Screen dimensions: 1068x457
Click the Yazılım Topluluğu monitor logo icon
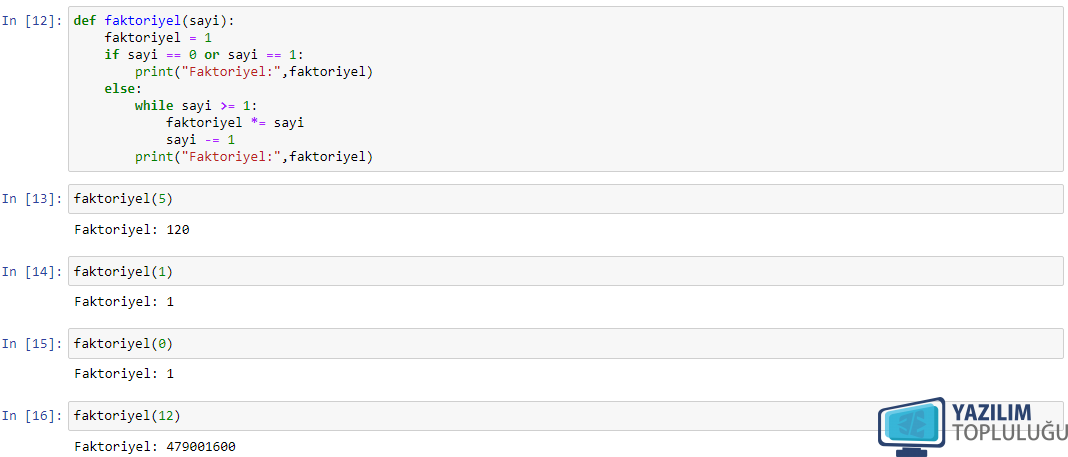point(912,428)
